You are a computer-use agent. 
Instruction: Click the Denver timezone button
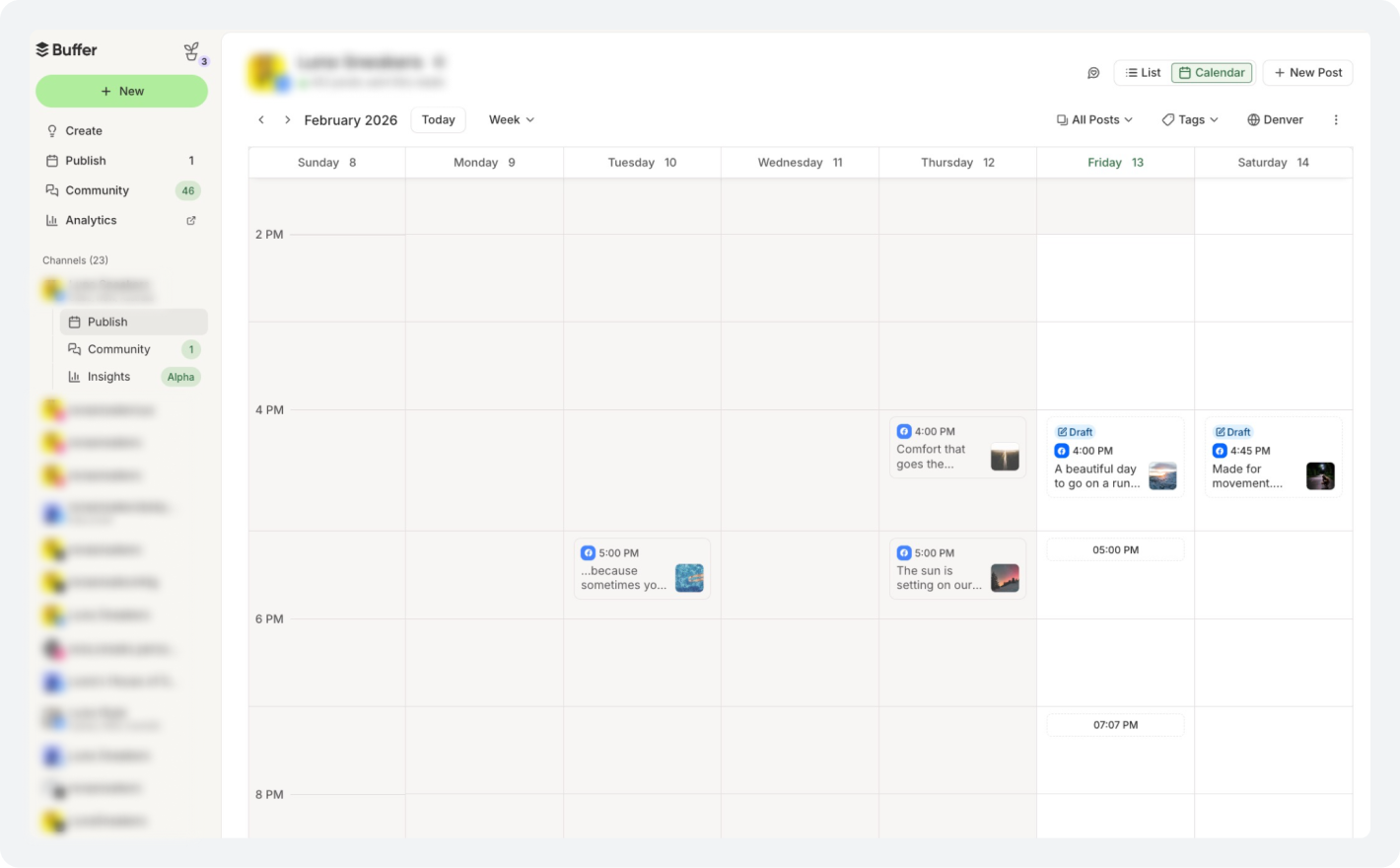tap(1275, 119)
